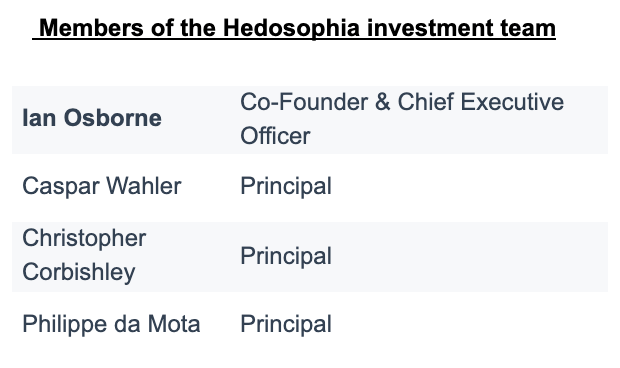620x368 pixels.
Task: Click the word Wahler in the second row
Action: (144, 185)
